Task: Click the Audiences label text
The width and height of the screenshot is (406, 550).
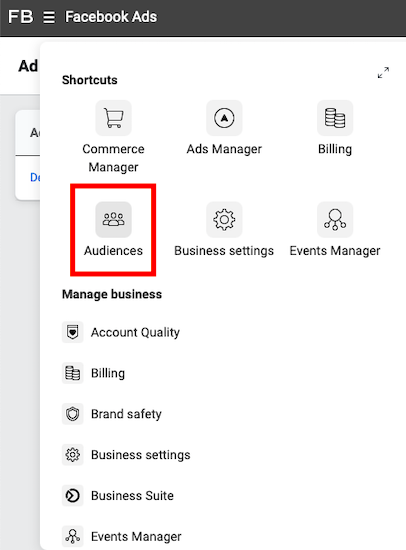Action: (113, 251)
